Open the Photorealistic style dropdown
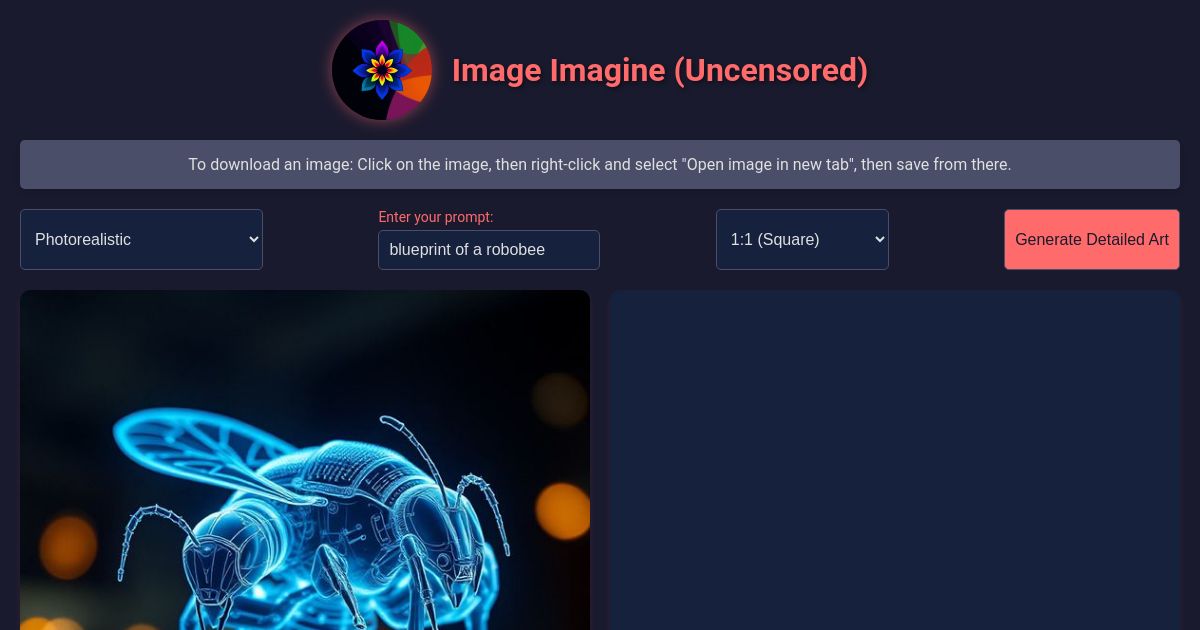The width and height of the screenshot is (1200, 630). point(141,239)
